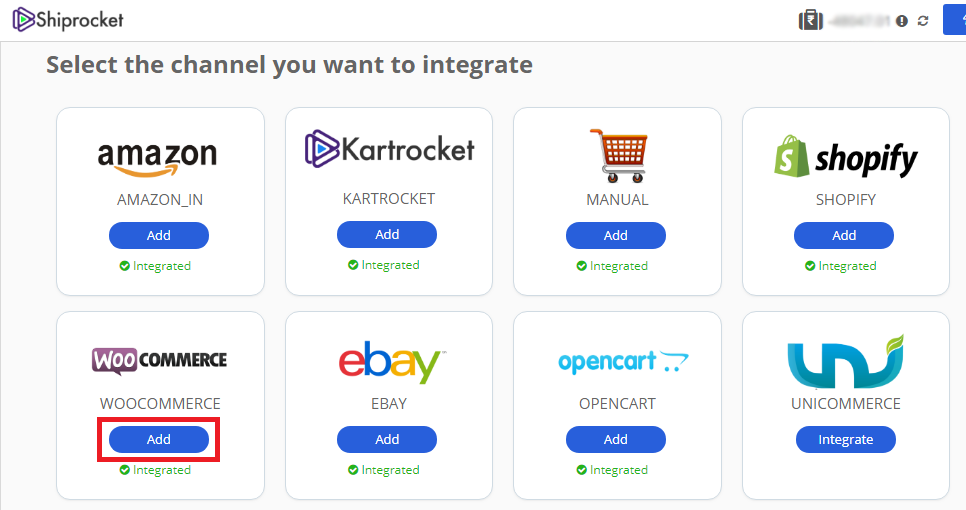Click the Integrated status under Kartrocket
The width and height of the screenshot is (966, 510).
384,265
